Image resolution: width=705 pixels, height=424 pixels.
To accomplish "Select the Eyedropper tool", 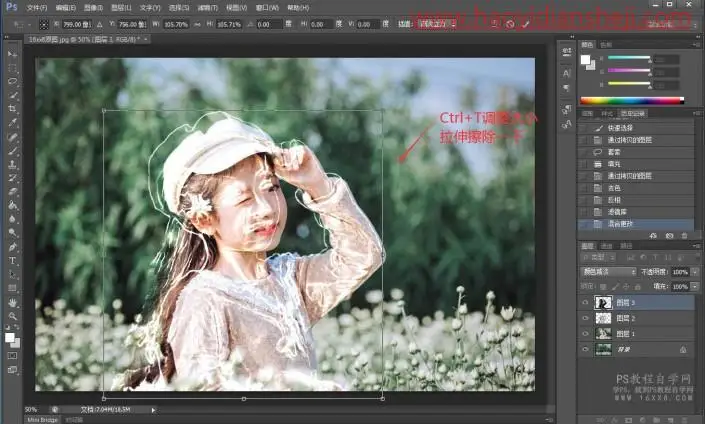I will point(12,123).
